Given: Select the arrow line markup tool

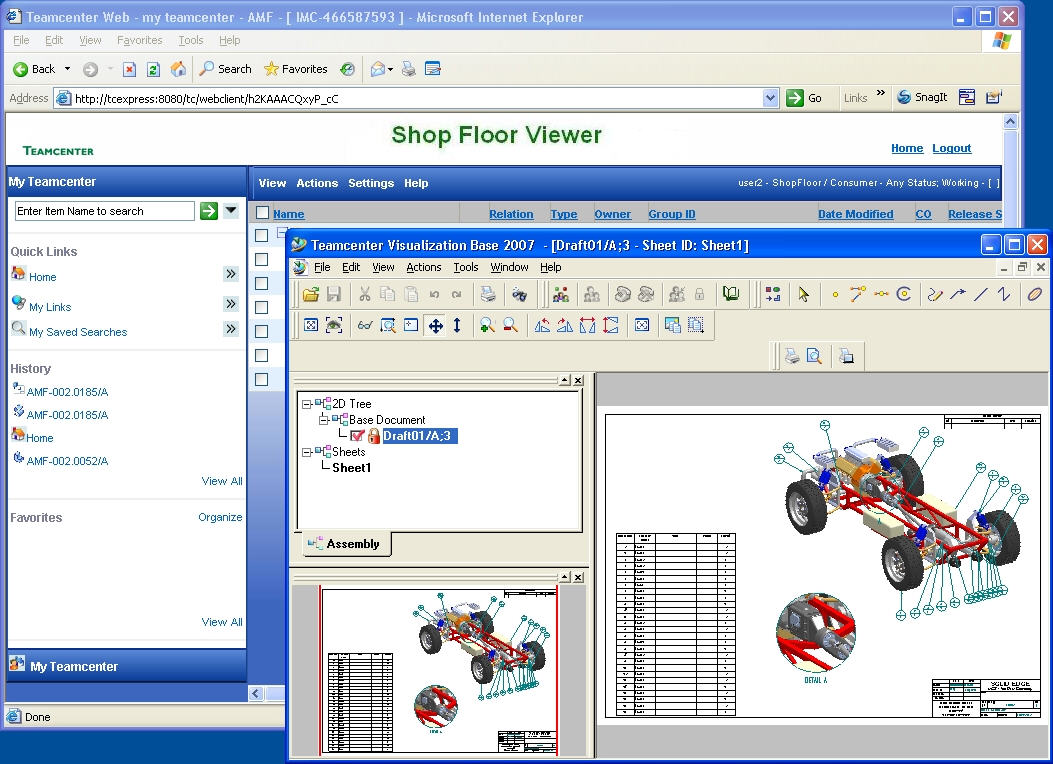Looking at the screenshot, I should [958, 294].
